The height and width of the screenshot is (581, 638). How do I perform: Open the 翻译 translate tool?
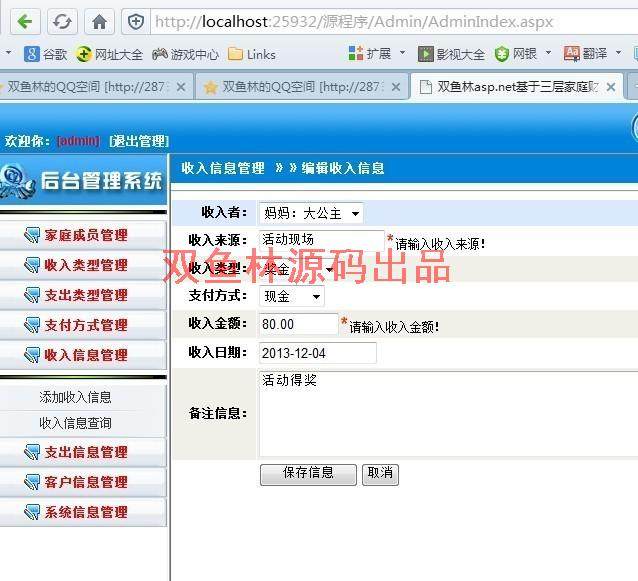pyautogui.click(x=586, y=53)
